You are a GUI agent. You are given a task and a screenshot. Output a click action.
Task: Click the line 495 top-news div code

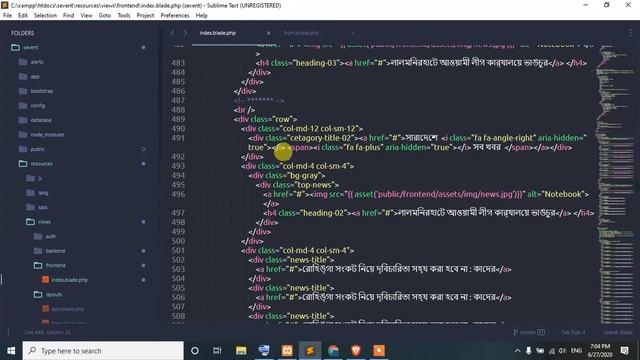point(297,185)
